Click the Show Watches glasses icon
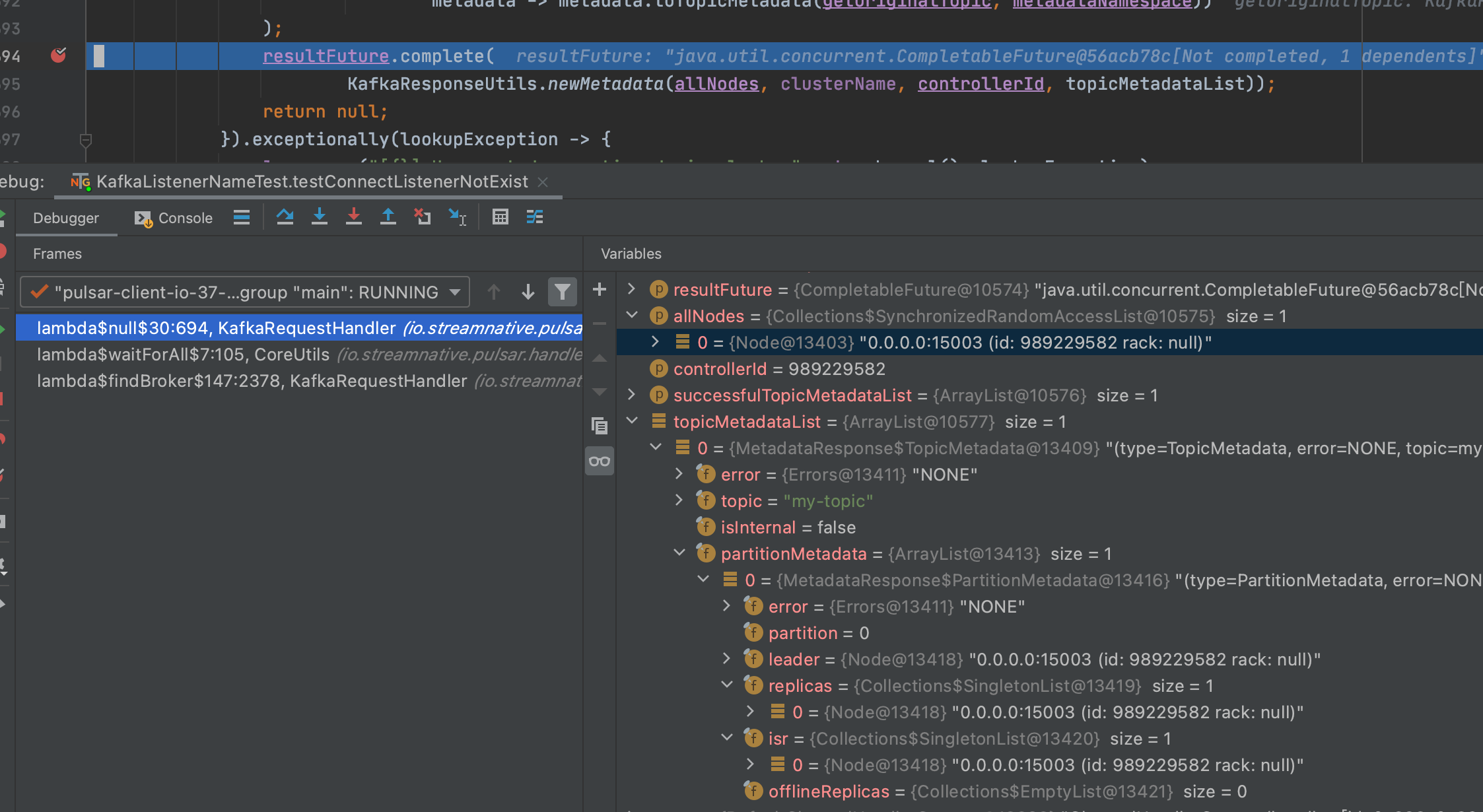Image resolution: width=1483 pixels, height=812 pixels. (600, 461)
